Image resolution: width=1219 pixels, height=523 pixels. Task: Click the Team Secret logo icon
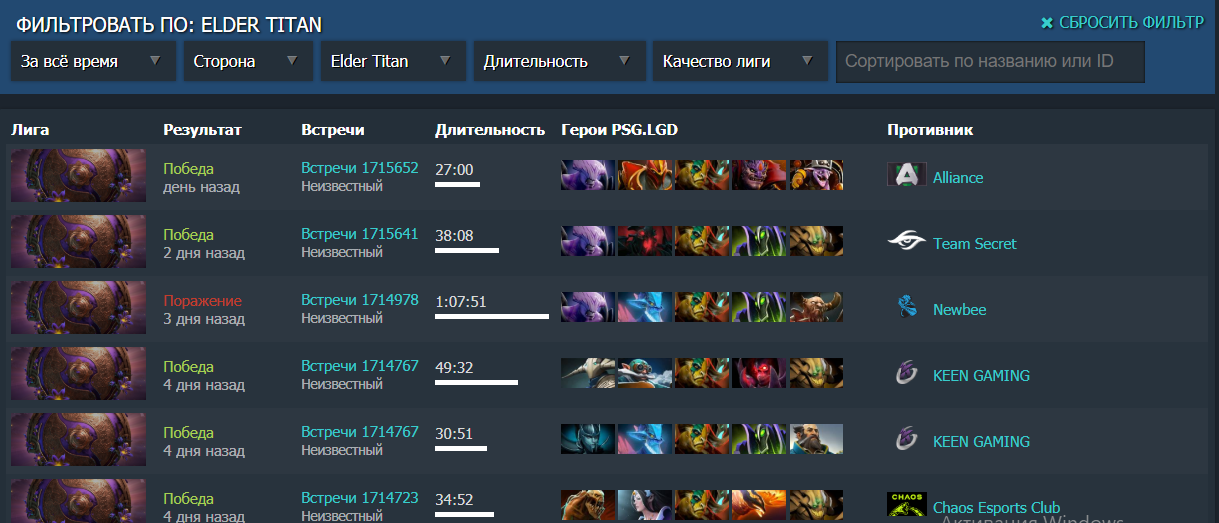click(906, 242)
